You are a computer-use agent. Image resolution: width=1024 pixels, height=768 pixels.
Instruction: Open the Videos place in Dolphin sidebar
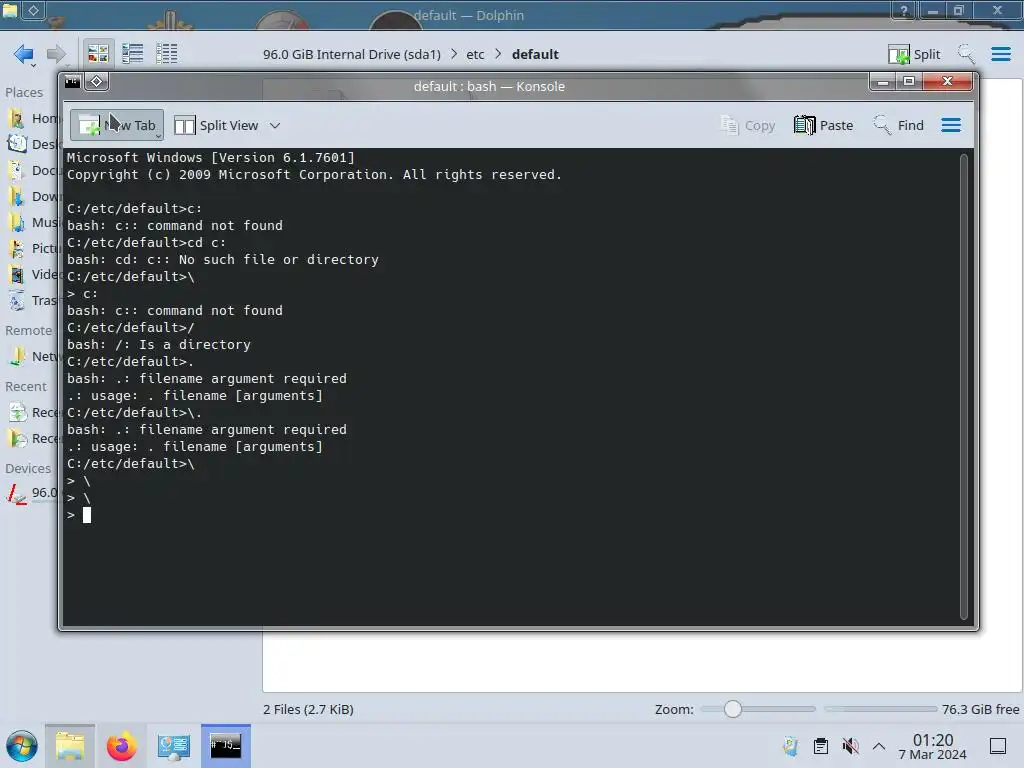33,274
